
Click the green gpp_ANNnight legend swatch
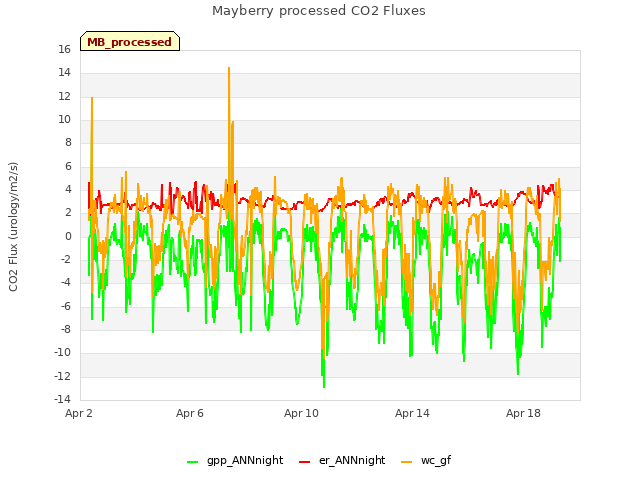click(192, 462)
